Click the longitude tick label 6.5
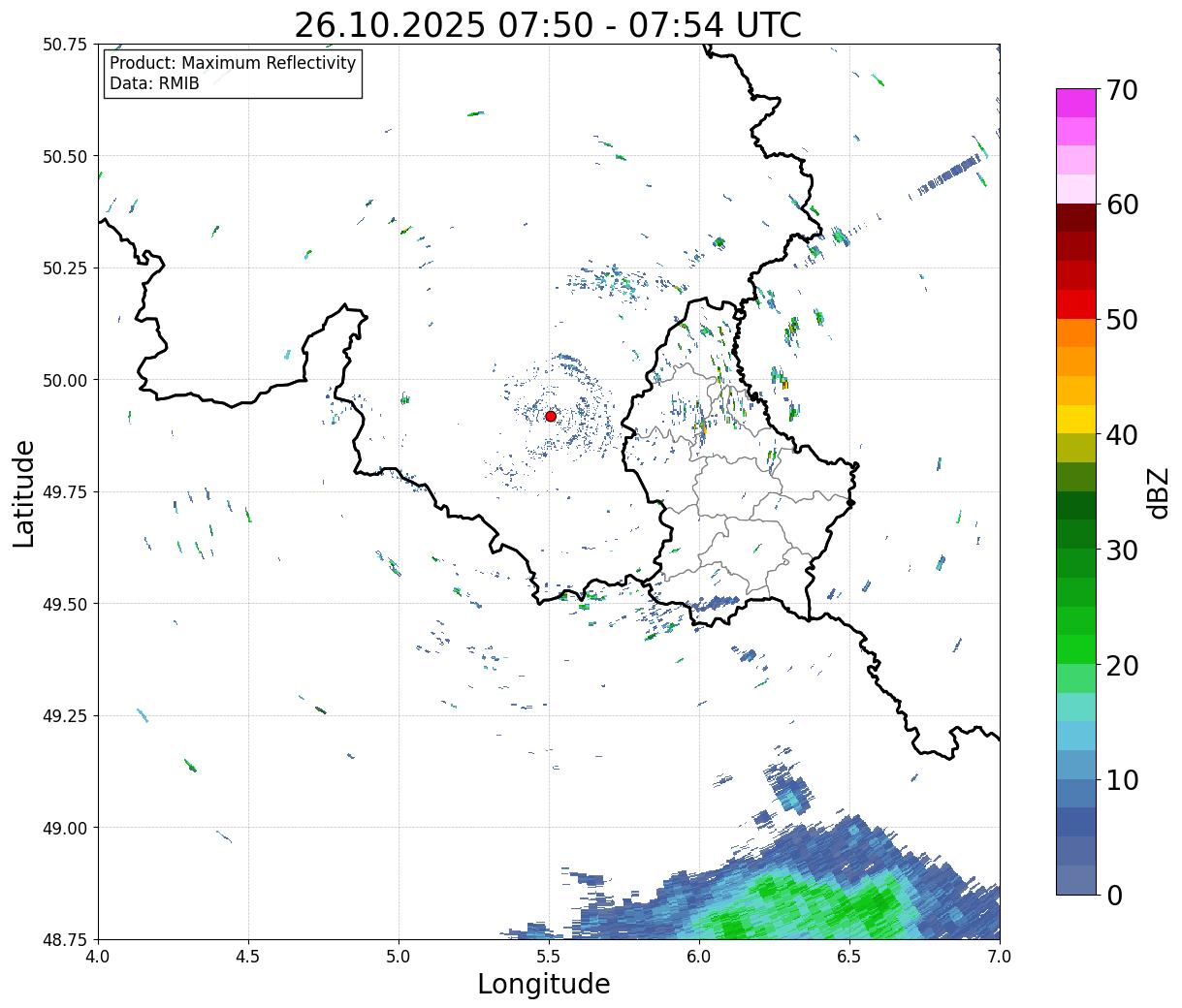1182x1008 pixels. tap(849, 956)
